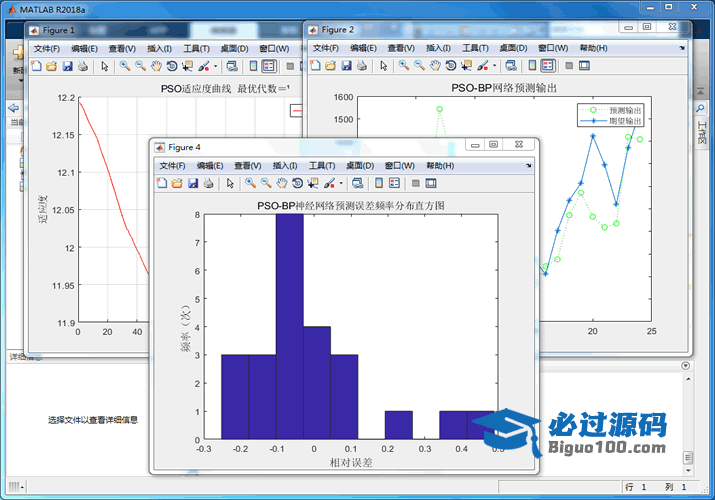This screenshot has width=715, height=500.
Task: Click New Figure icon in Figure 2 toolbar
Action: (x=315, y=66)
